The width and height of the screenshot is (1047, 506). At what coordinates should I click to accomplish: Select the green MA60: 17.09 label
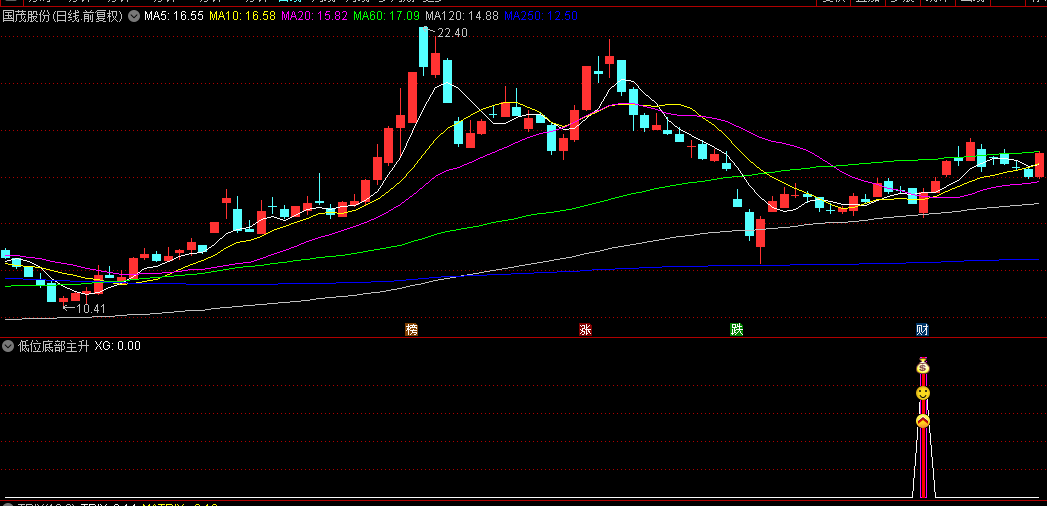[386, 16]
